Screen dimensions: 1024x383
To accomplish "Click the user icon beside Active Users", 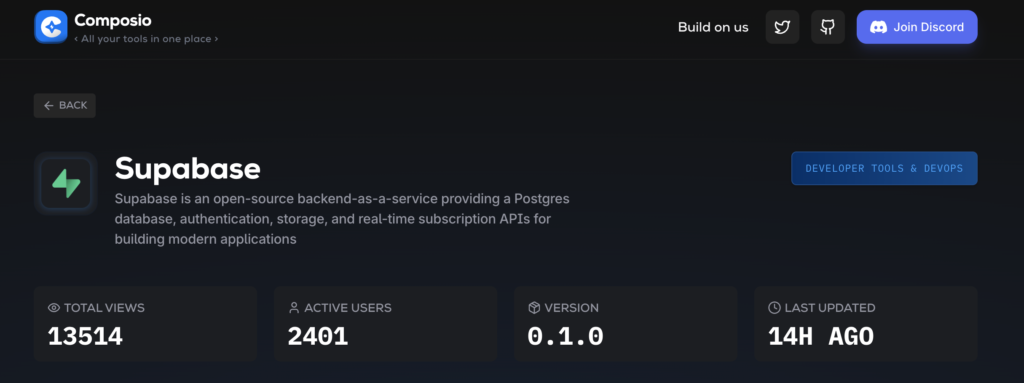I will click(x=294, y=308).
